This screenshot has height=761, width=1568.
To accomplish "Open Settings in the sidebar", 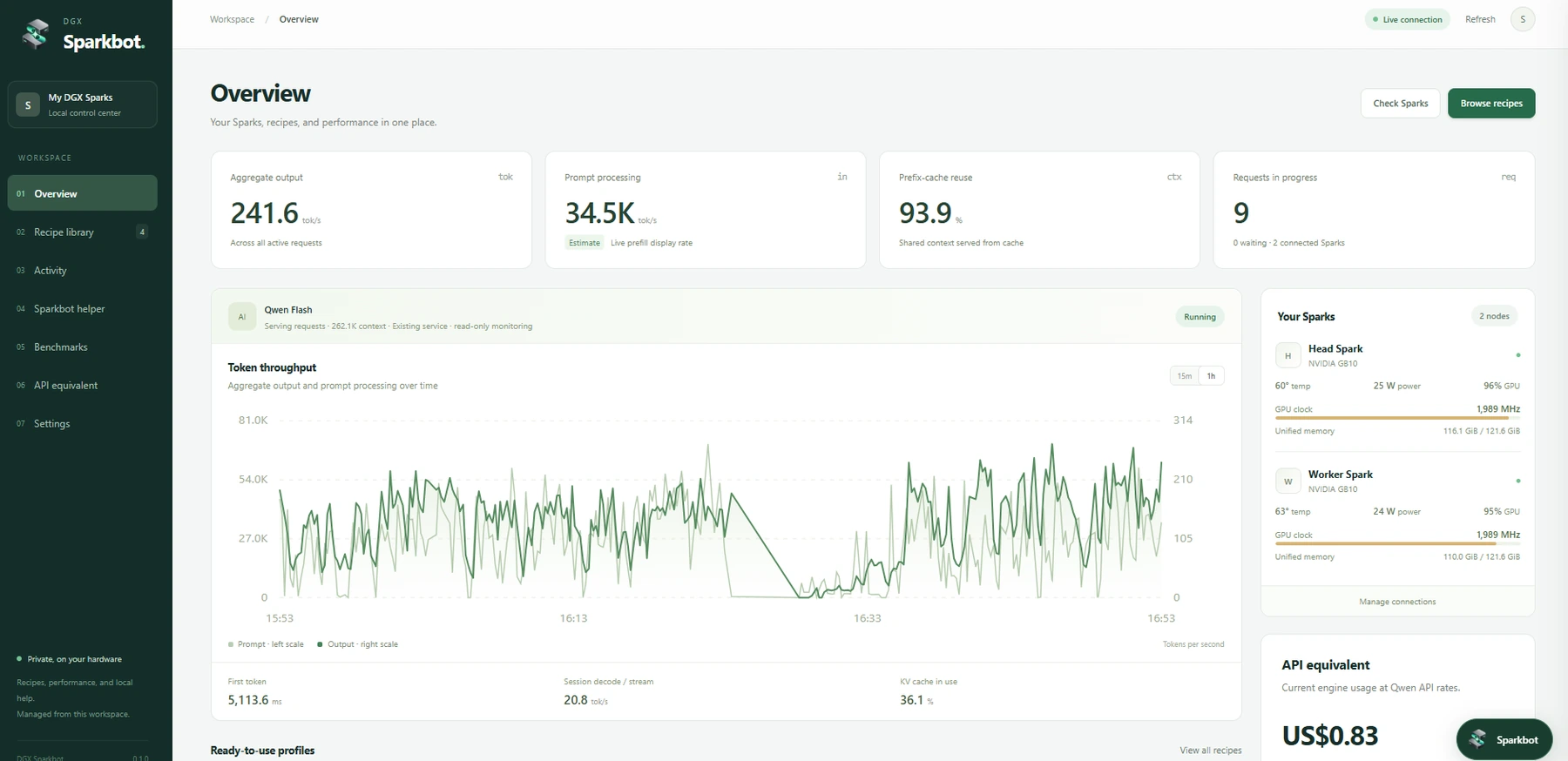I will click(82, 423).
